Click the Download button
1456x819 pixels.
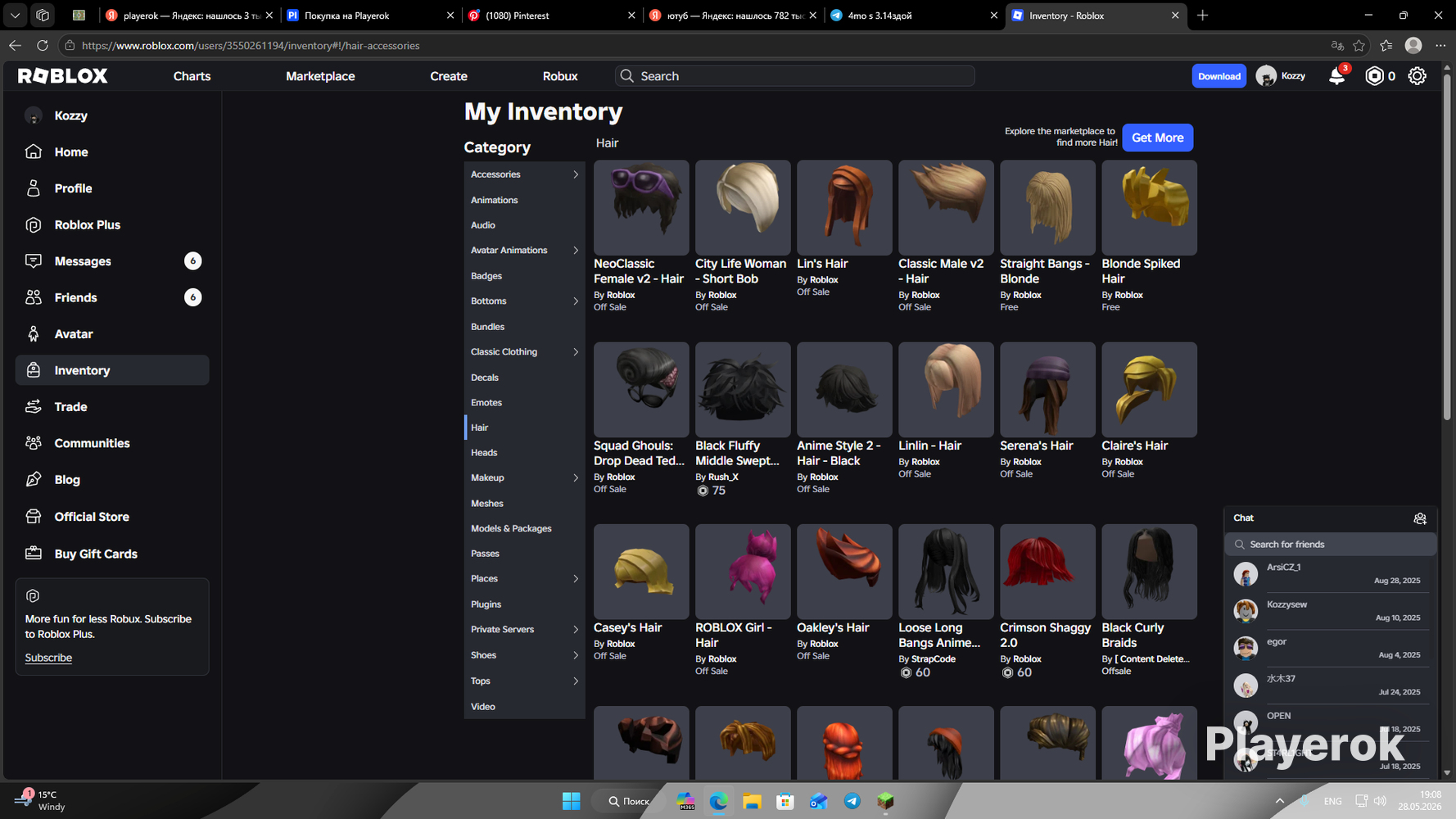point(1219,76)
